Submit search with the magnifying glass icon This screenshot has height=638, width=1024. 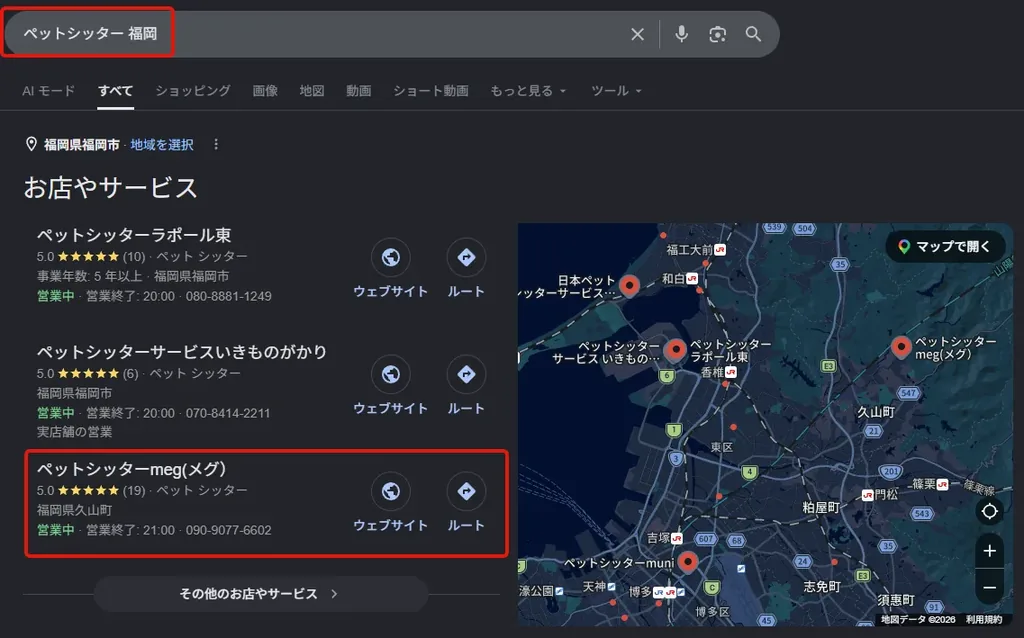click(753, 34)
